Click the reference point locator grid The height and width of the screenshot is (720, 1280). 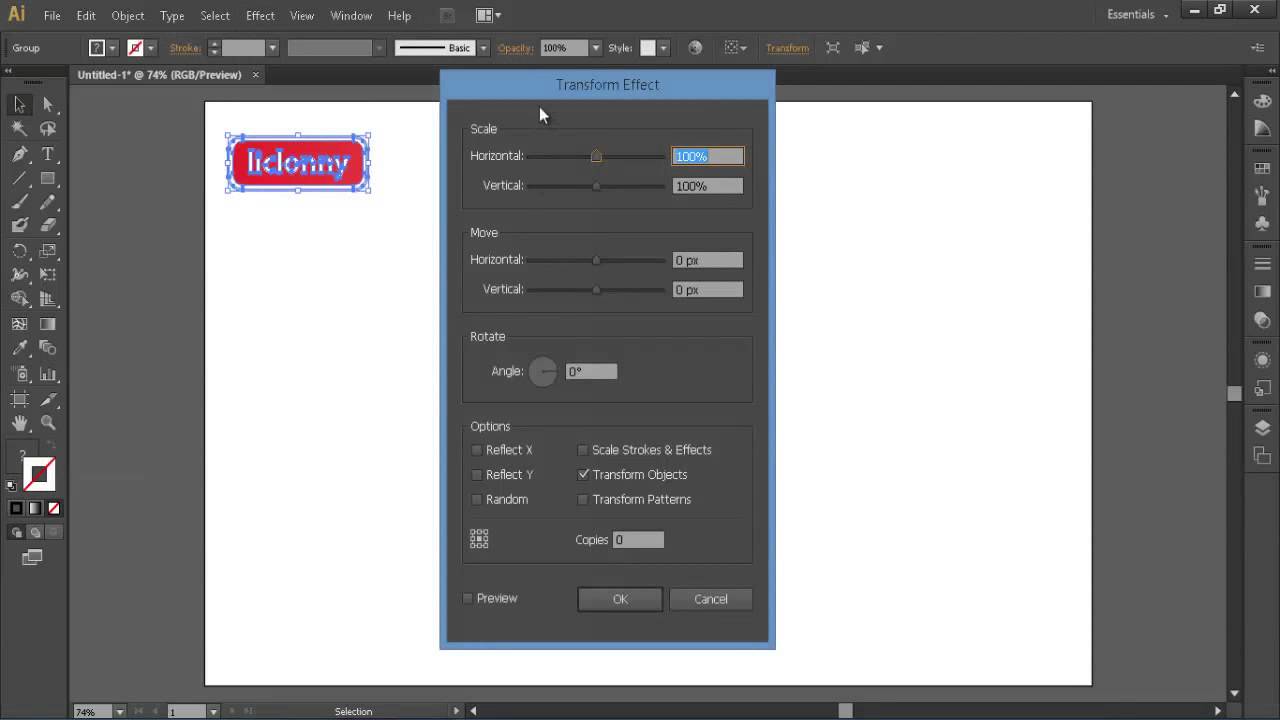click(x=479, y=539)
